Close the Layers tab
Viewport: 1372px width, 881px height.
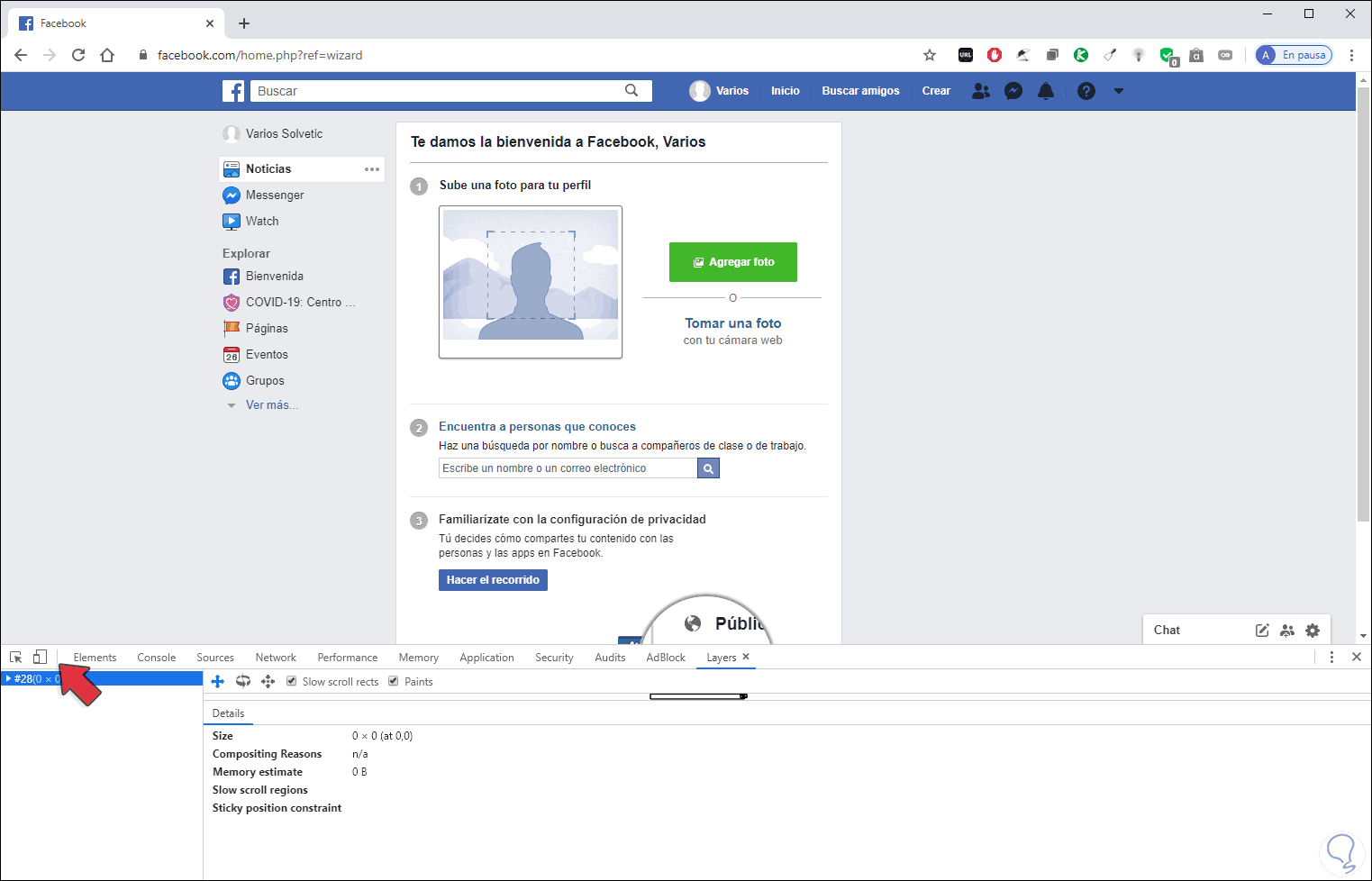pyautogui.click(x=746, y=657)
